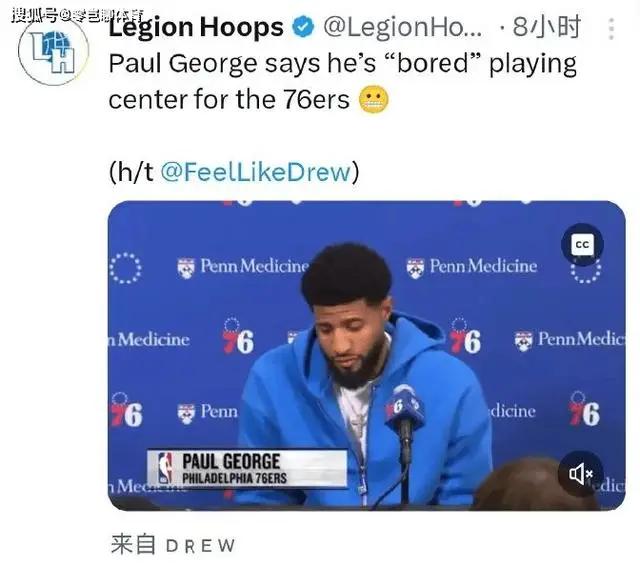Image resolution: width=640 pixels, height=567 pixels.
Task: Click the 搜狐号 watermark text
Action: coord(78,16)
